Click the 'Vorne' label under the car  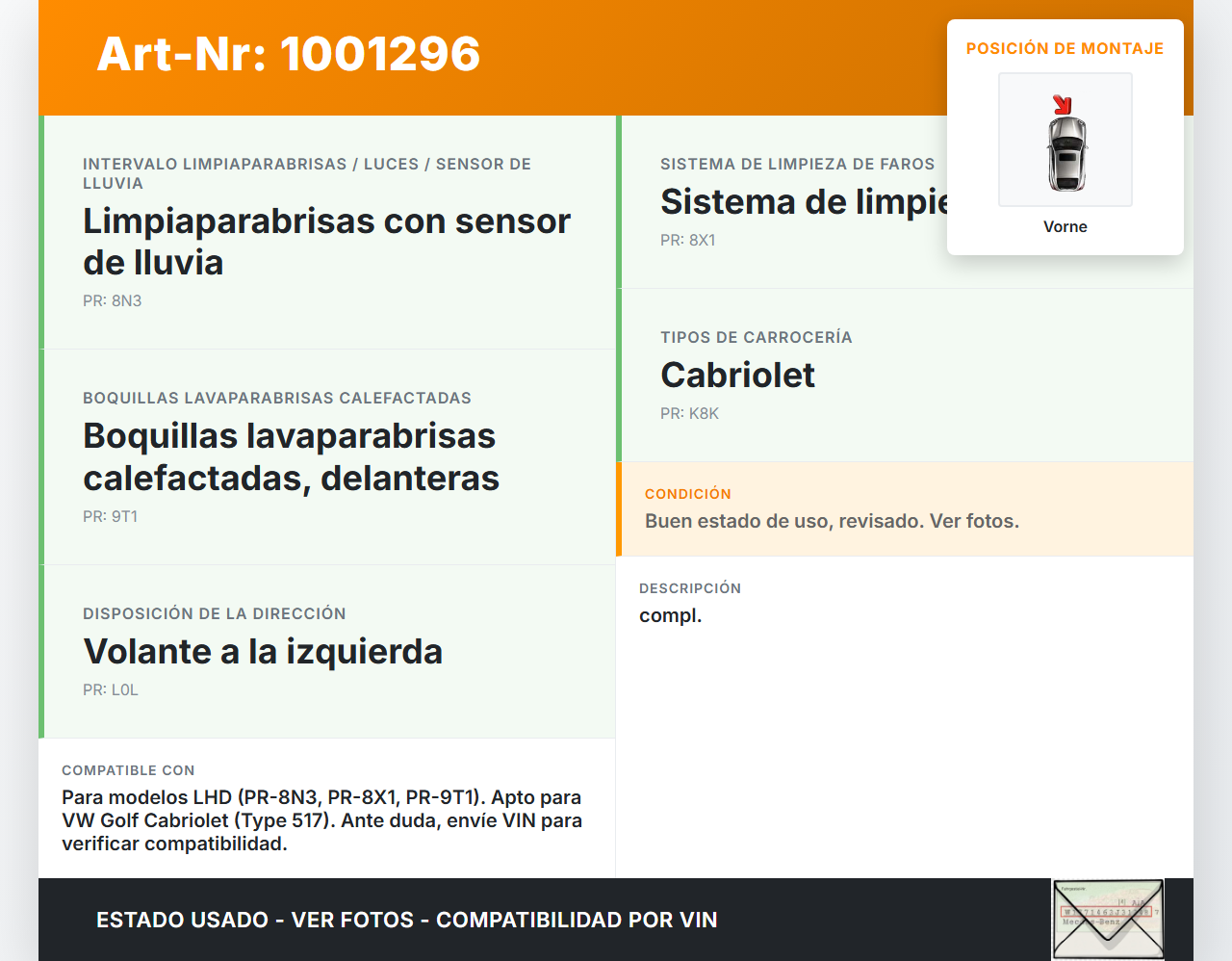1065,226
